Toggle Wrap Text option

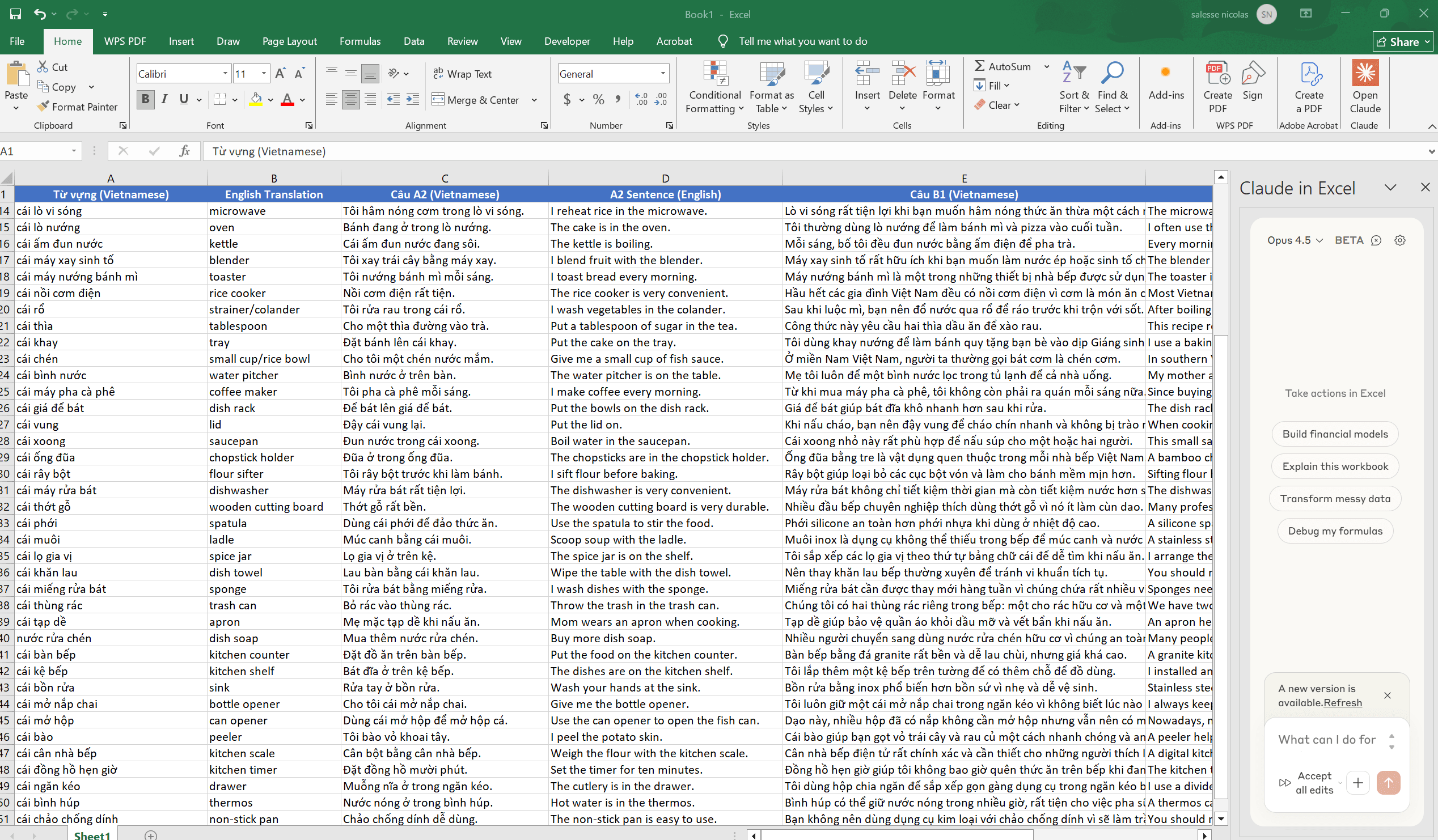pos(462,74)
